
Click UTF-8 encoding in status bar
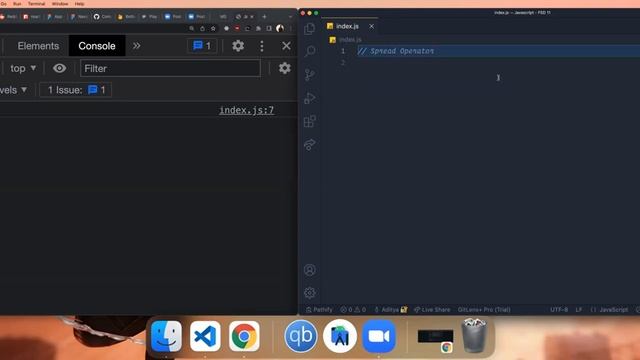click(559, 310)
